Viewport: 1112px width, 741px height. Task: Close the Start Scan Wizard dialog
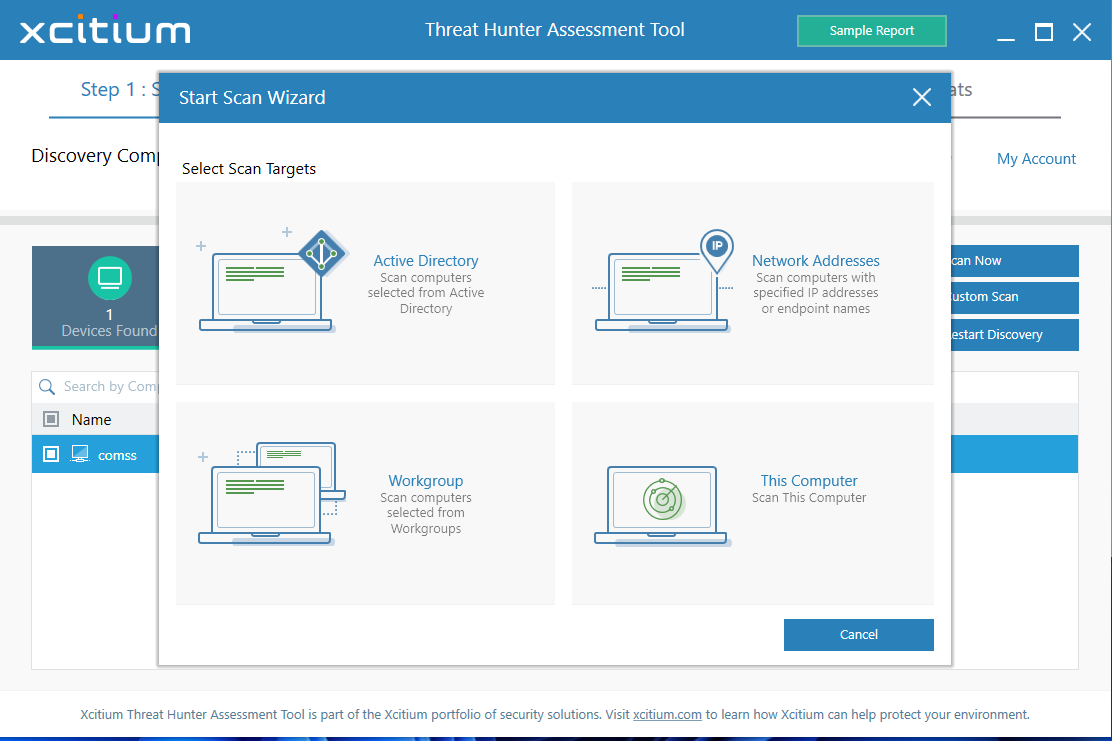click(x=921, y=97)
